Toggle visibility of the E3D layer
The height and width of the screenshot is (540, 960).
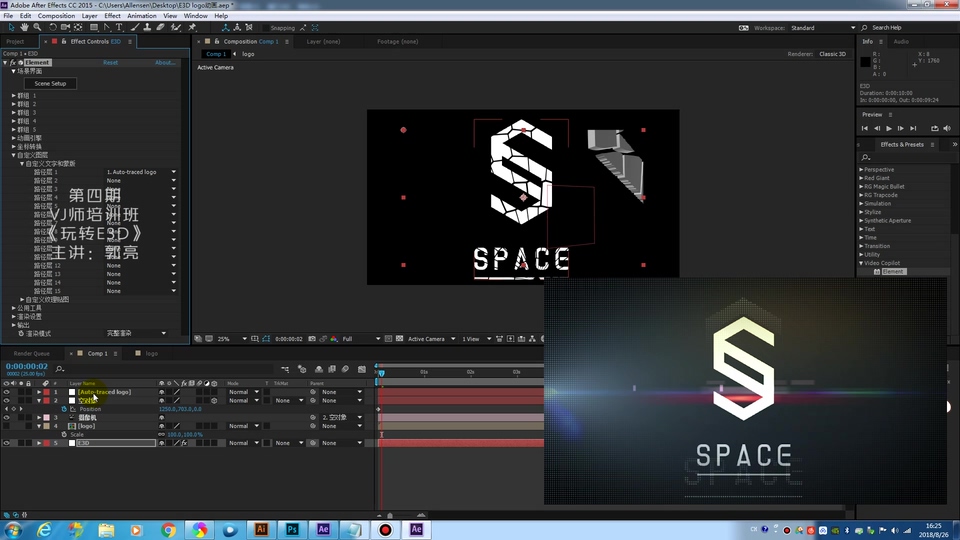coord(7,442)
